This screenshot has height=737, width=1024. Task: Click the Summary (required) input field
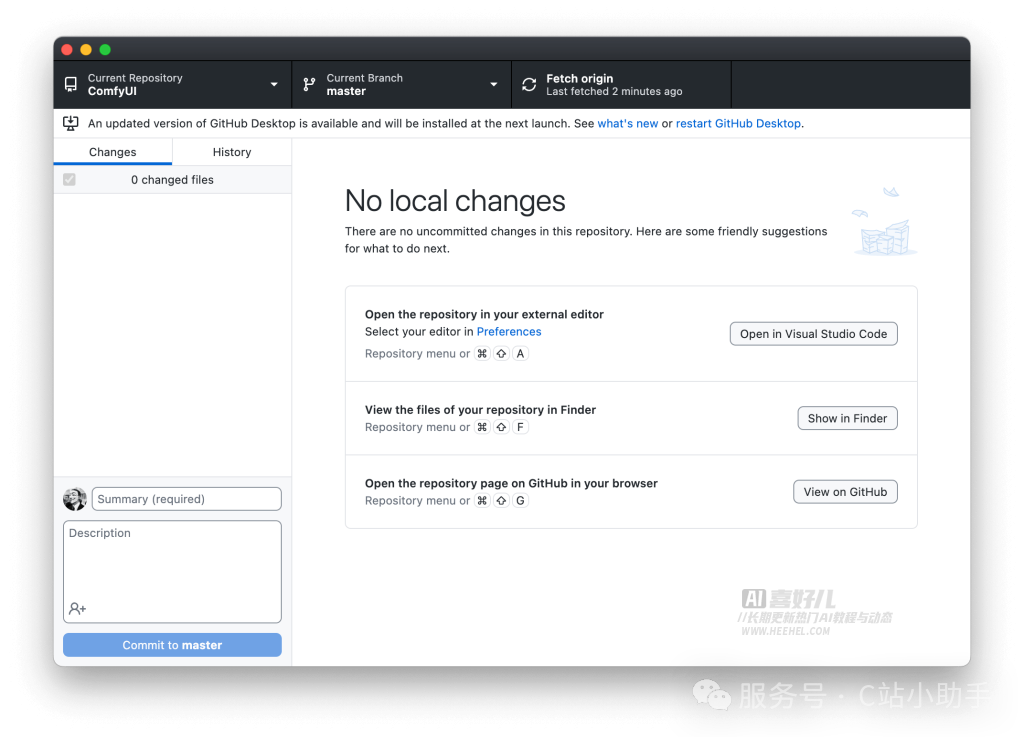pos(187,499)
